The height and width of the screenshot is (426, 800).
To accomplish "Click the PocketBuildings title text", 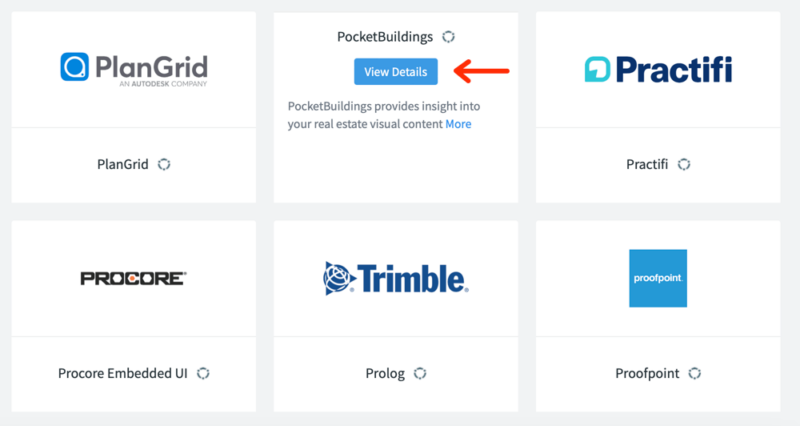I will (385, 37).
